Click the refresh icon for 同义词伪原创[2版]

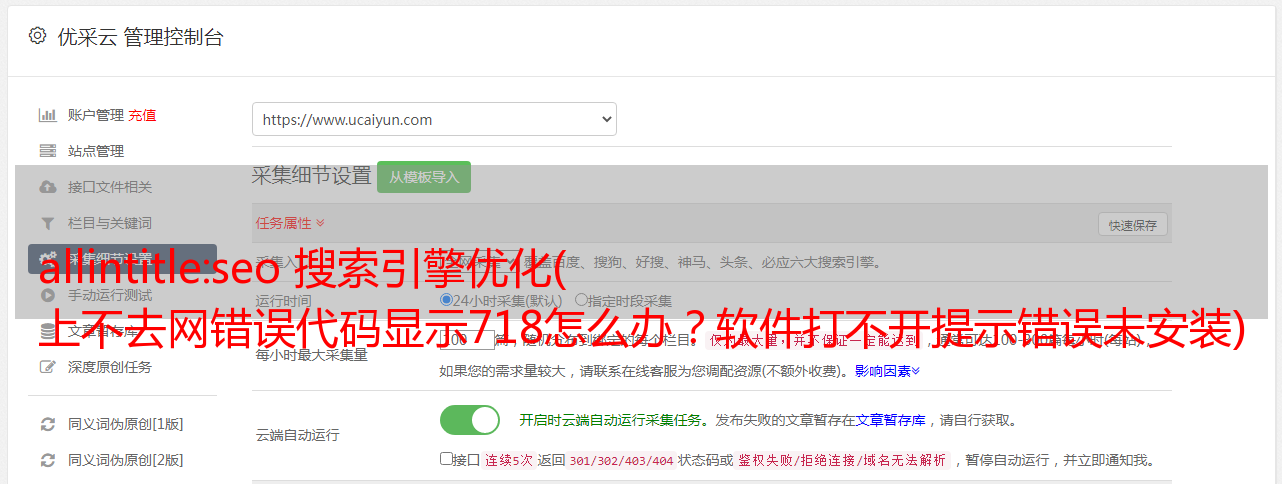click(47, 460)
